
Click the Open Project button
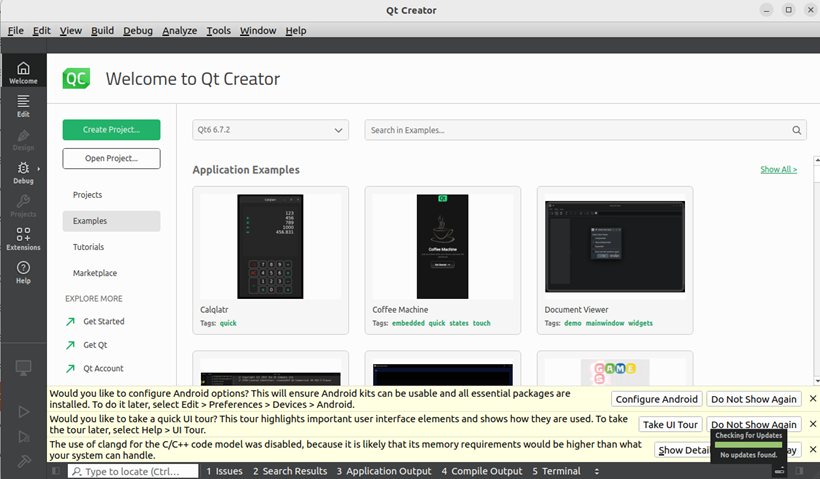click(x=111, y=158)
